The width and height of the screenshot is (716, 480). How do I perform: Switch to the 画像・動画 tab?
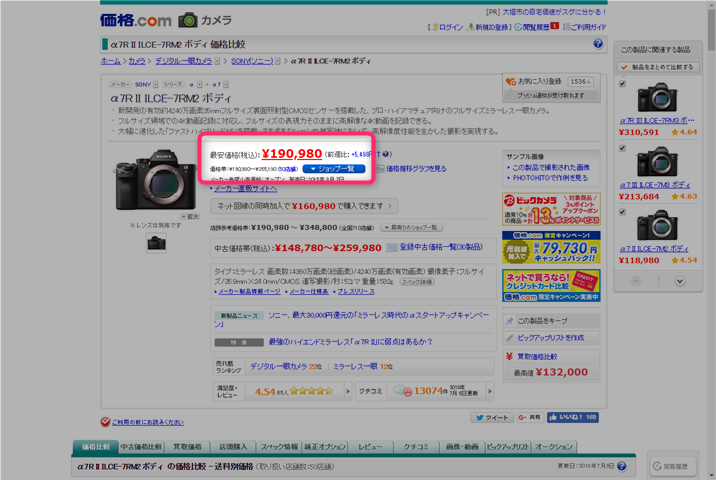(x=462, y=447)
